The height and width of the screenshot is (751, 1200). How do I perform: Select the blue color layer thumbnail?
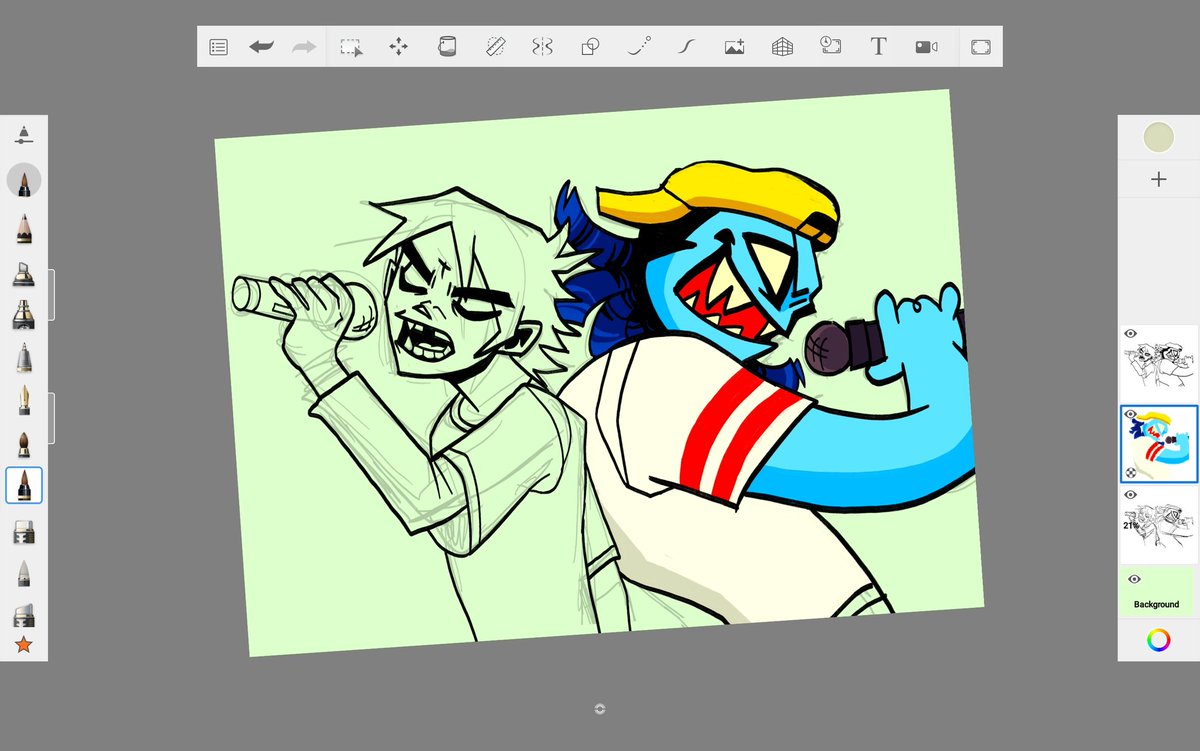[x=1158, y=444]
